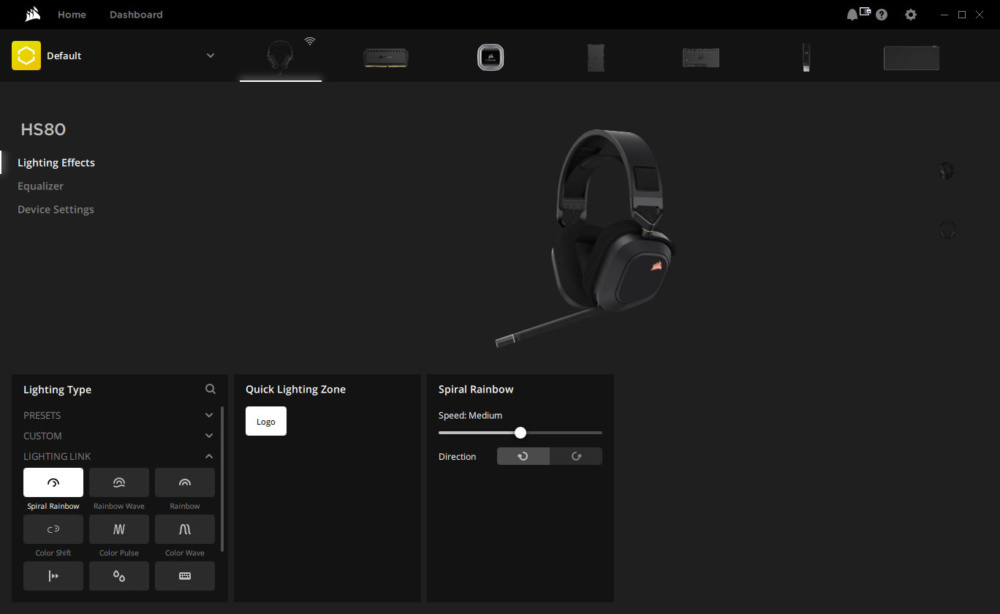Expand the PRESETS section chevron

(209, 415)
